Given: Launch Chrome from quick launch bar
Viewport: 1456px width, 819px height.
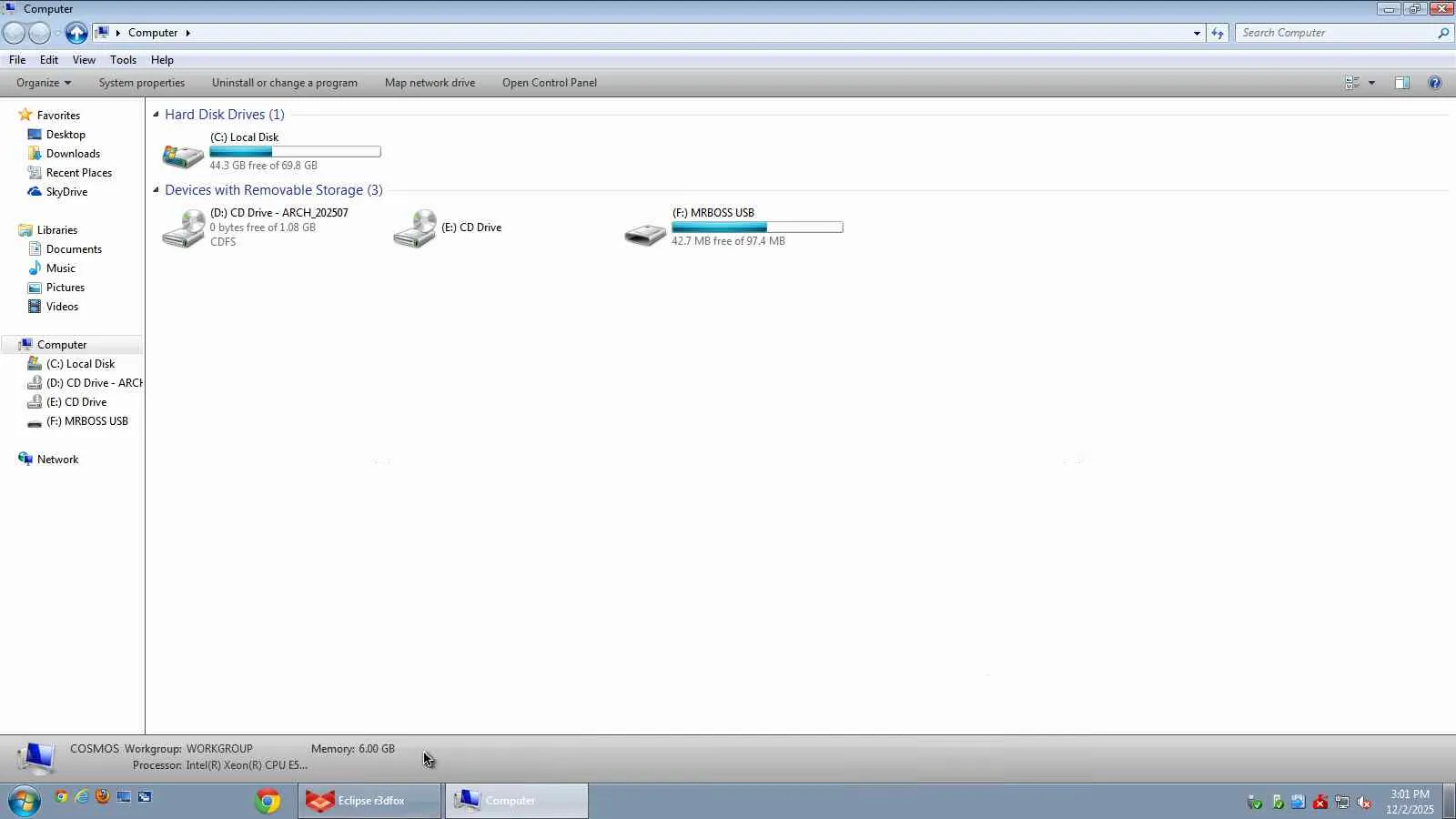Looking at the screenshot, I should (61, 797).
